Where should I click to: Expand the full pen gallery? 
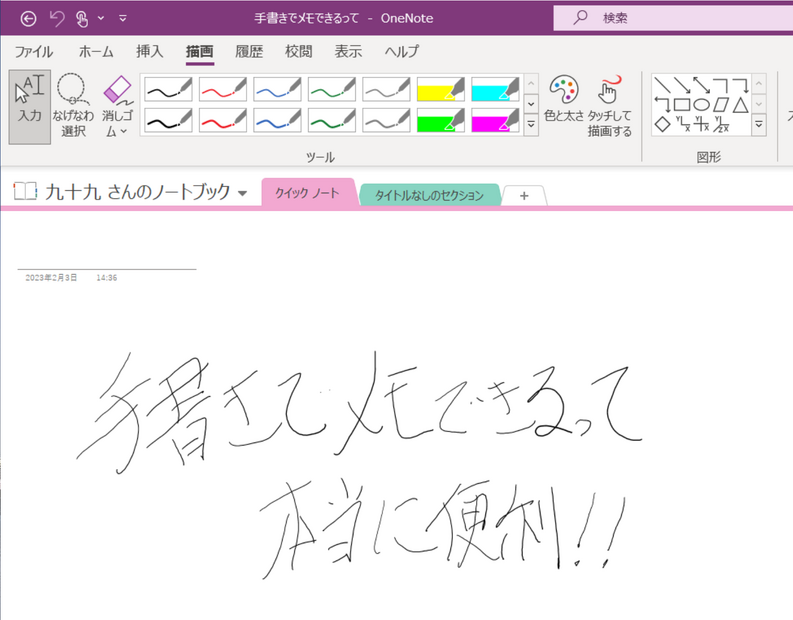[x=531, y=124]
